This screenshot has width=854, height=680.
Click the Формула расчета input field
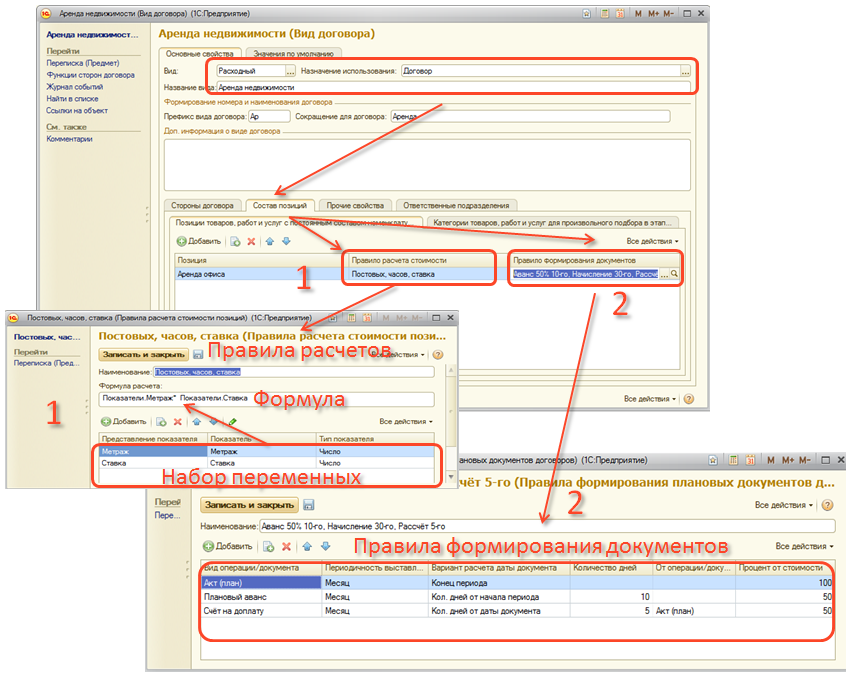pos(265,399)
